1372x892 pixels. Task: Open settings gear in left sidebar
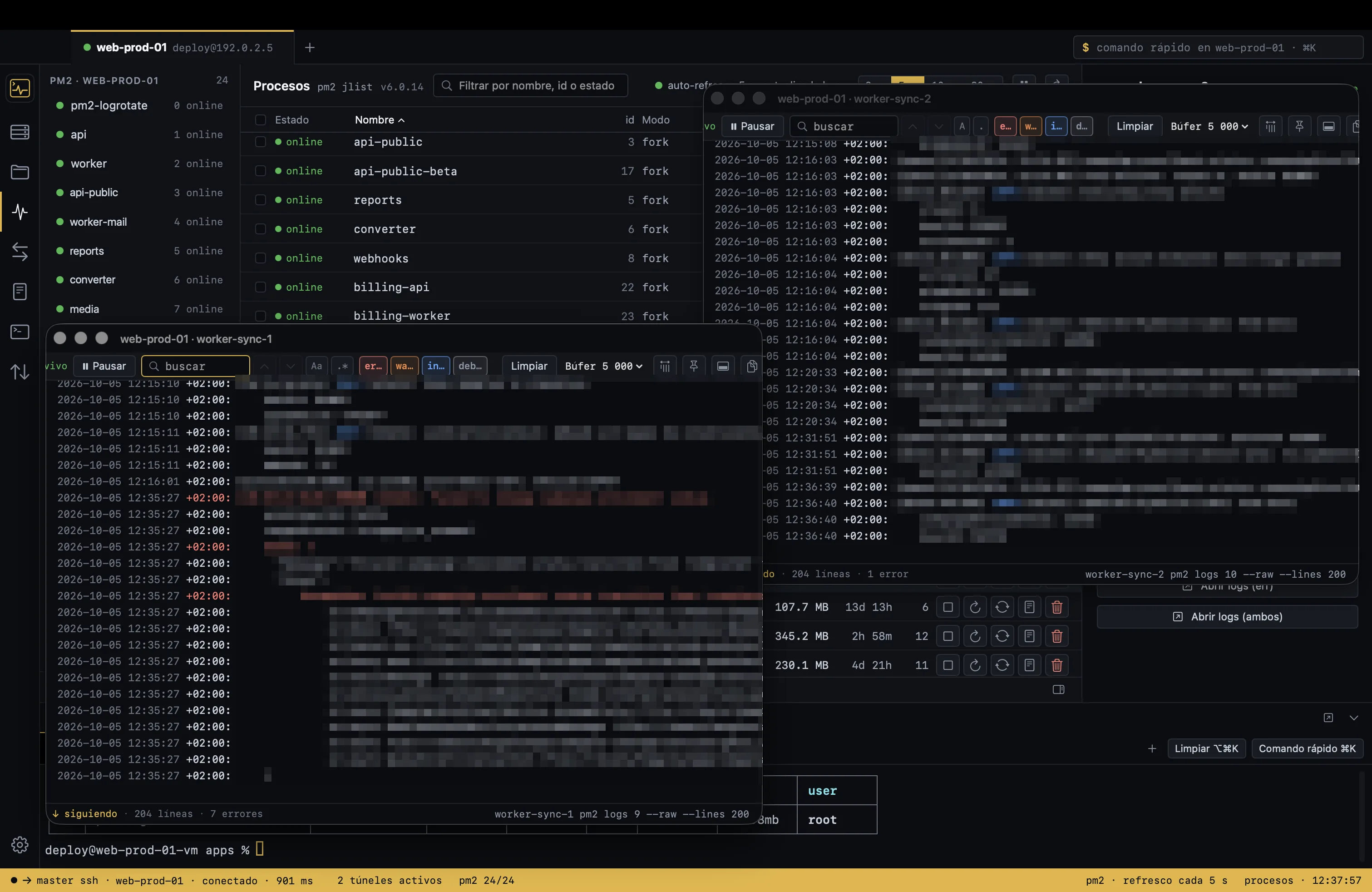pyautogui.click(x=20, y=845)
